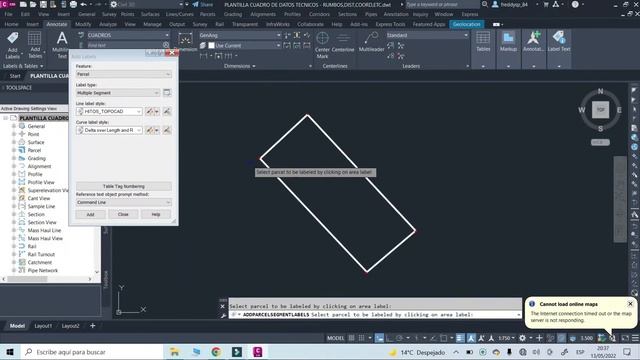Viewport: 640px width, 360px height.
Task: Open the CUADROS text style dropdown
Action: coord(128,35)
